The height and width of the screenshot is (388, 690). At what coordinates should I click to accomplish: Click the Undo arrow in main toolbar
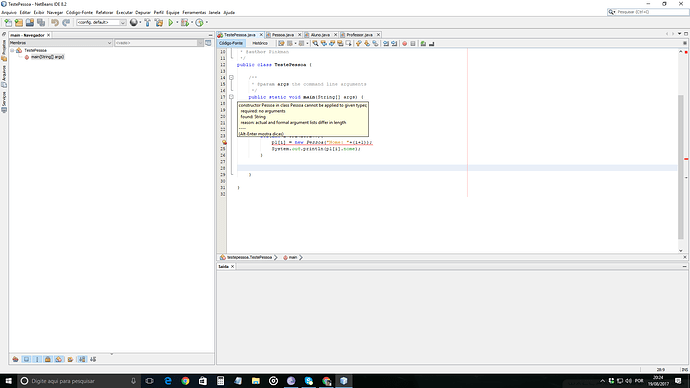[55, 22]
